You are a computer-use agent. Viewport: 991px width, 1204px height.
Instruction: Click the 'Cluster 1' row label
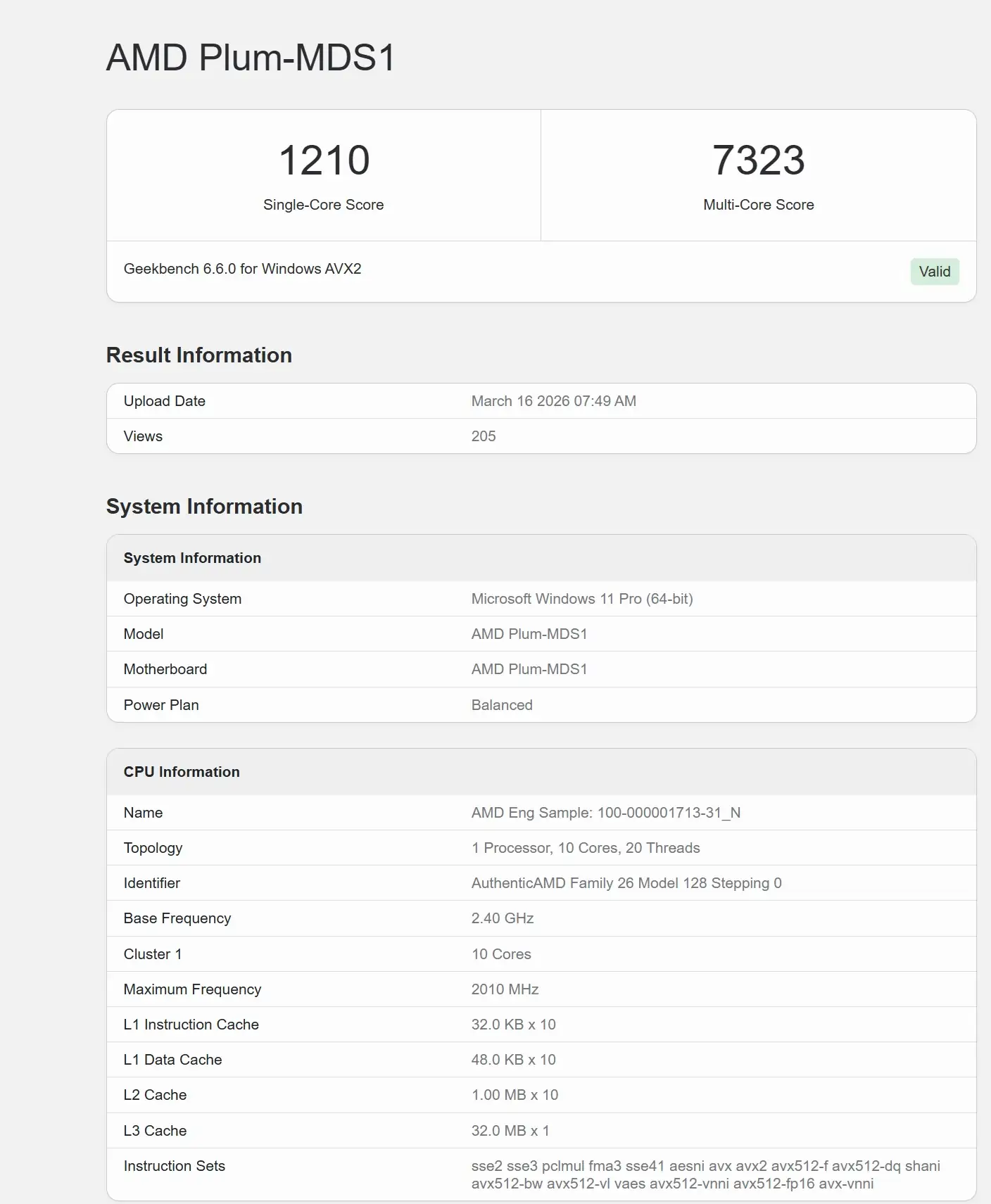[x=153, y=954]
